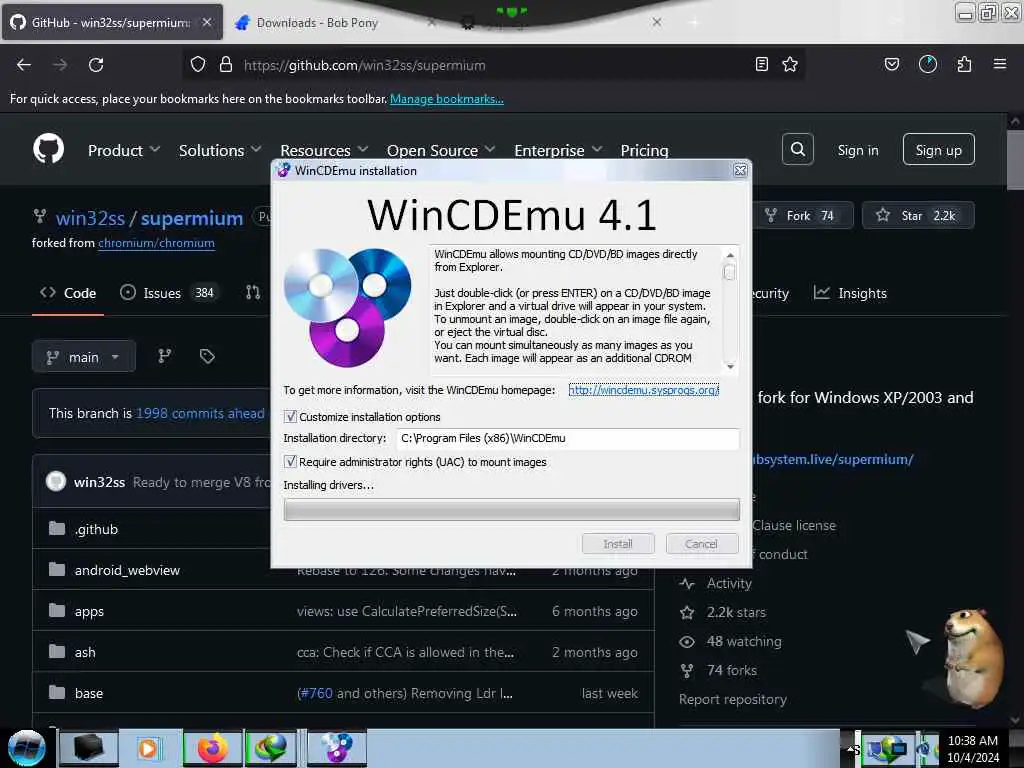Bookmark this page with the star icon
Viewport: 1024px width, 768px height.
pos(790,64)
